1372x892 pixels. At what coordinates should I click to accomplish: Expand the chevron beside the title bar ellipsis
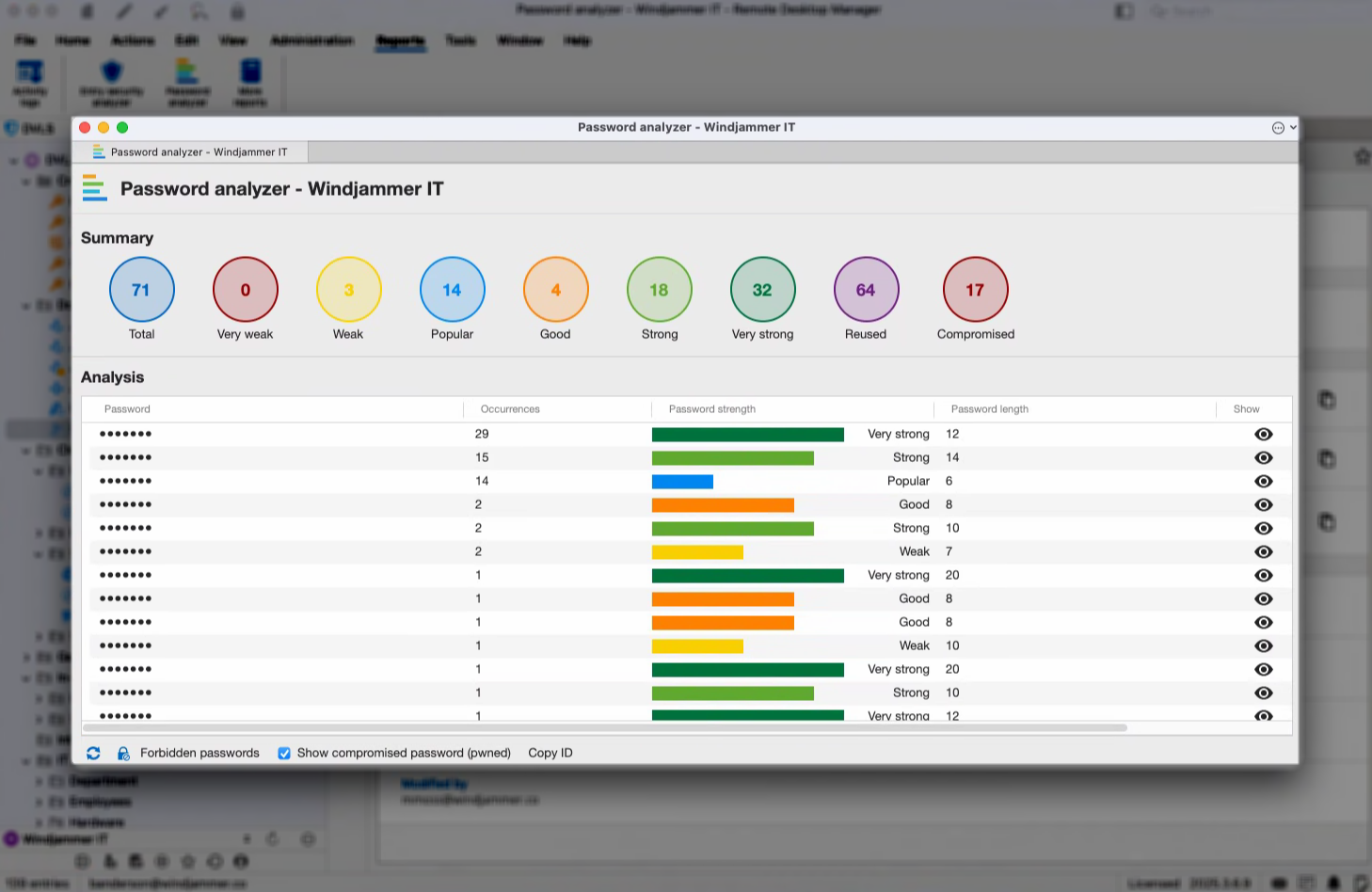click(x=1293, y=128)
